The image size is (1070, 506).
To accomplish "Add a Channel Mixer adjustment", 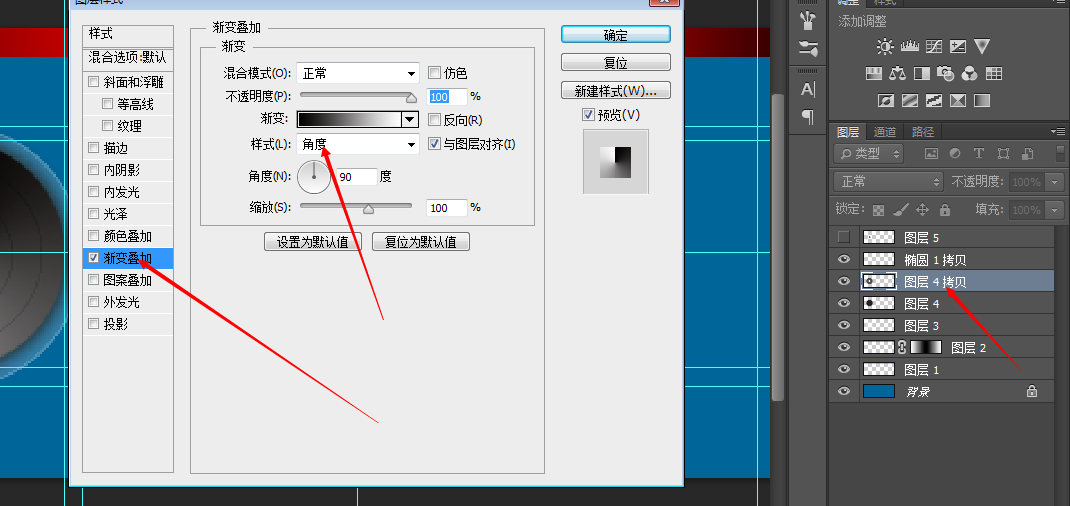I will pos(969,73).
